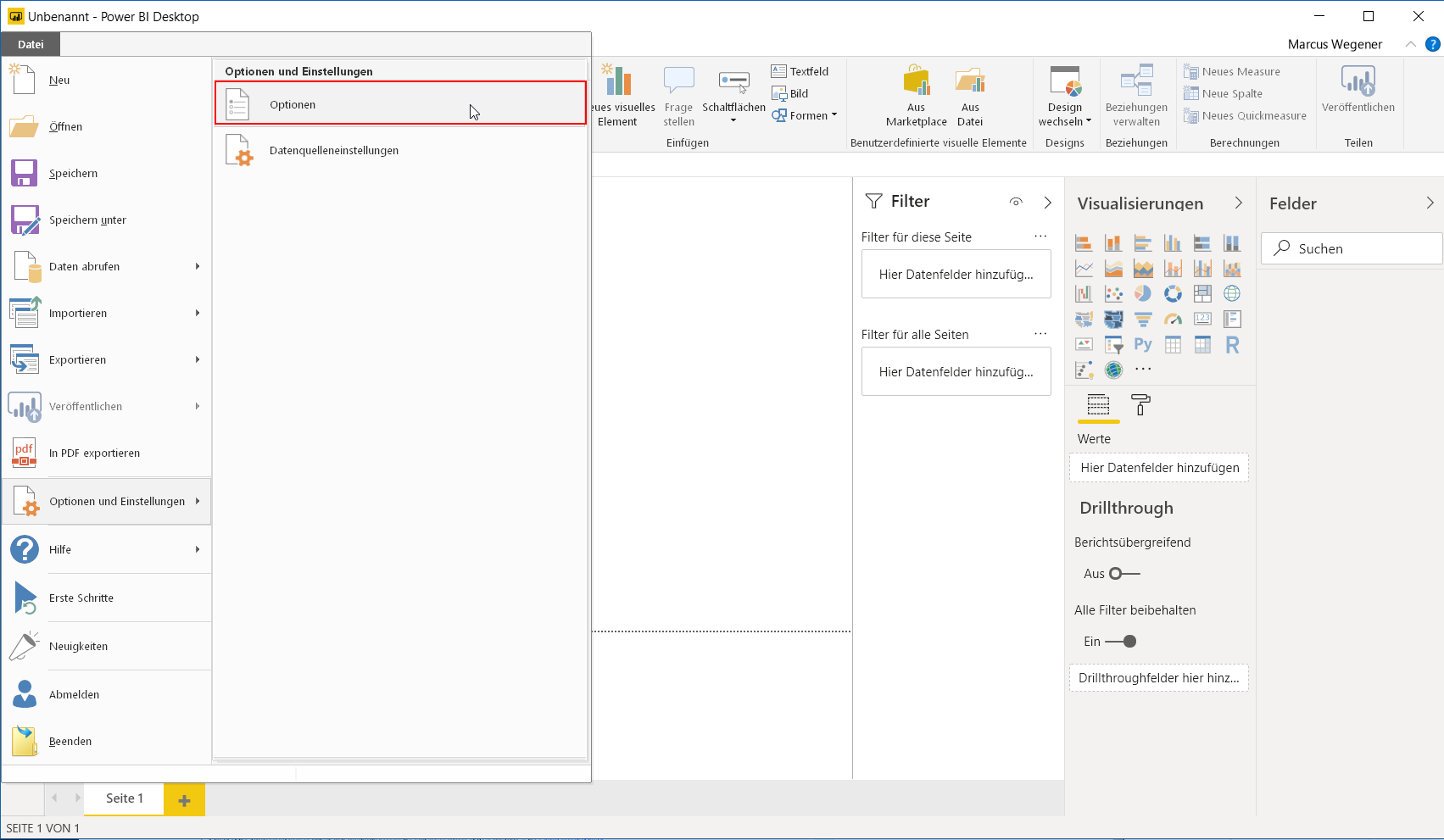Expand the Exportieren submenu arrow
Viewport: 1444px width, 840px height.
point(198,359)
